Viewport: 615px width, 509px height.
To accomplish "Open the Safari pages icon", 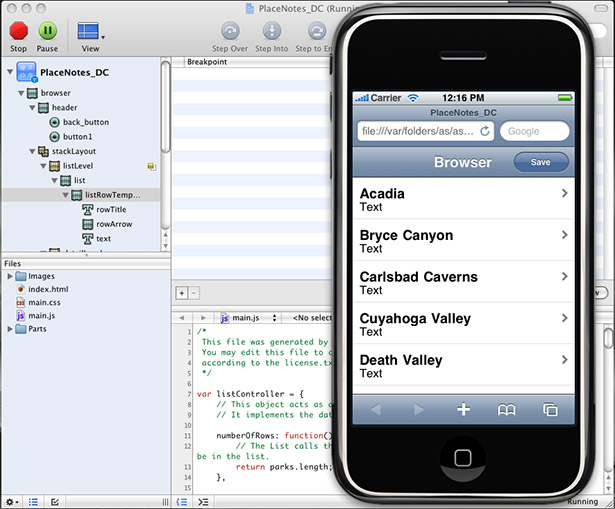I will tap(550, 410).
